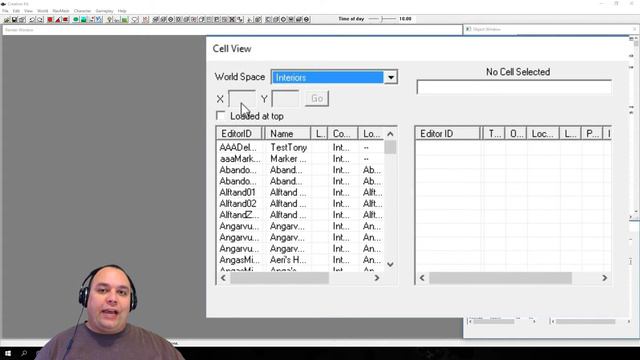
Task: Click the undo arrow toolbar icon
Action: [x=32, y=19]
